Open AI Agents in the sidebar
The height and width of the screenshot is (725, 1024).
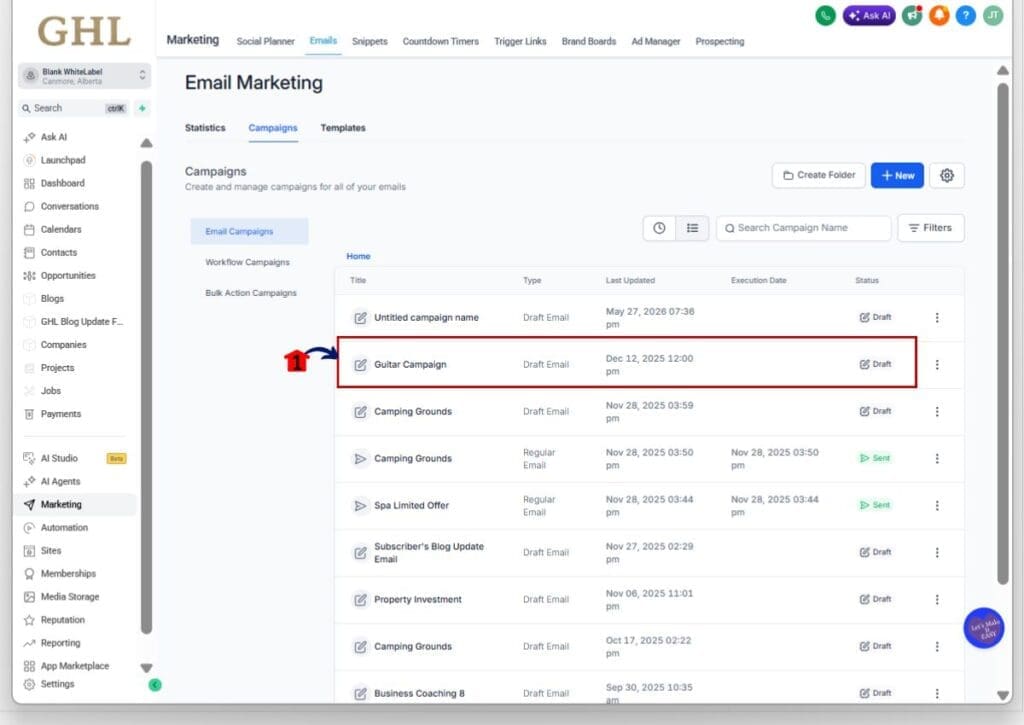pyautogui.click(x=60, y=481)
